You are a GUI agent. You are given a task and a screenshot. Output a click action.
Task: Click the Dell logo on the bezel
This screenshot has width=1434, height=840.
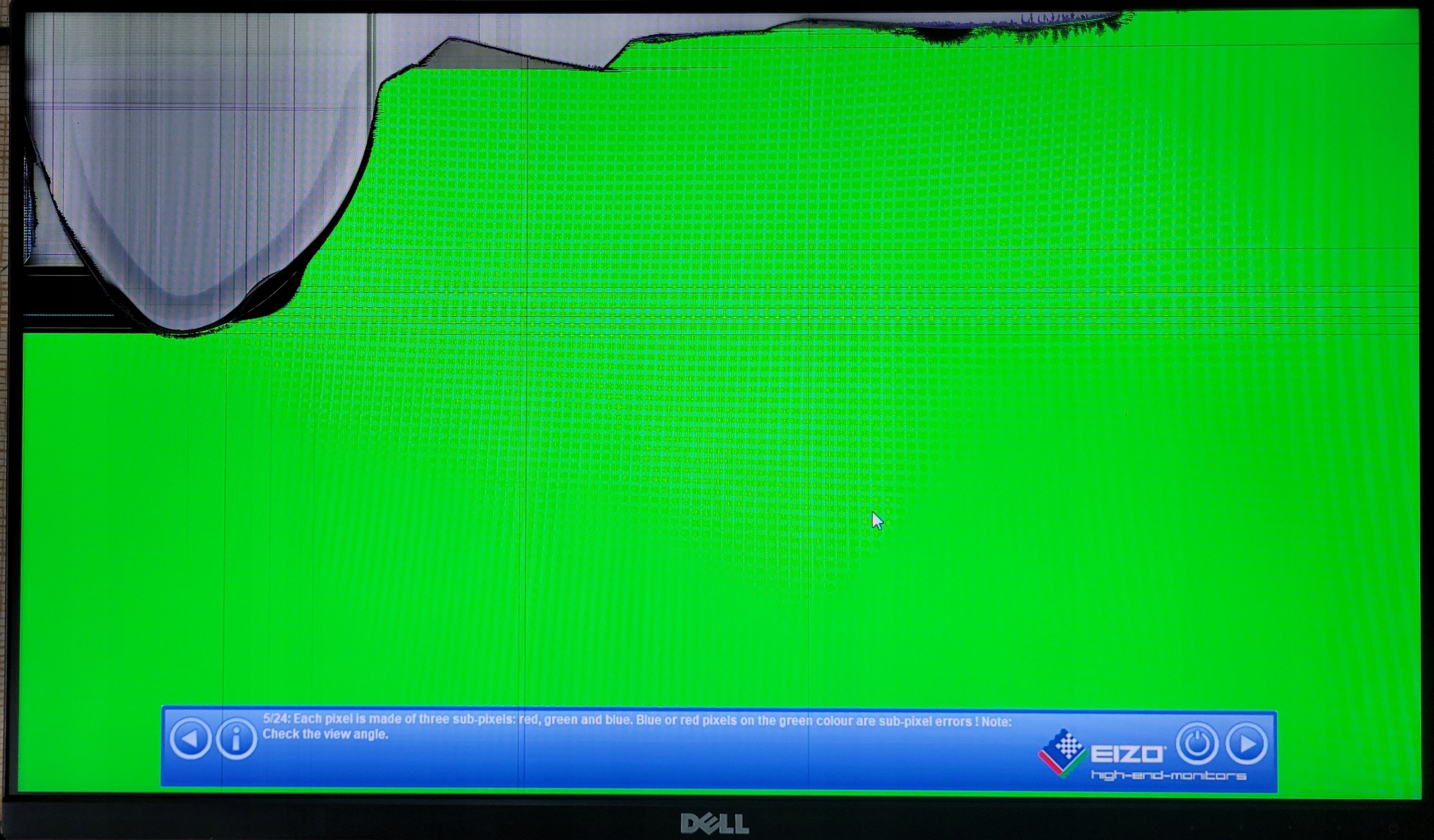coord(715,823)
